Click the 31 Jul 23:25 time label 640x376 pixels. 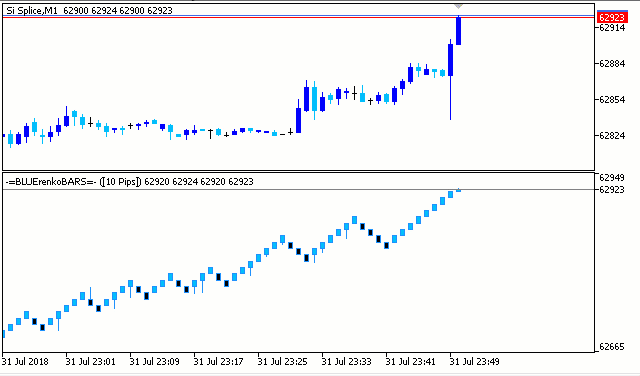(x=283, y=362)
